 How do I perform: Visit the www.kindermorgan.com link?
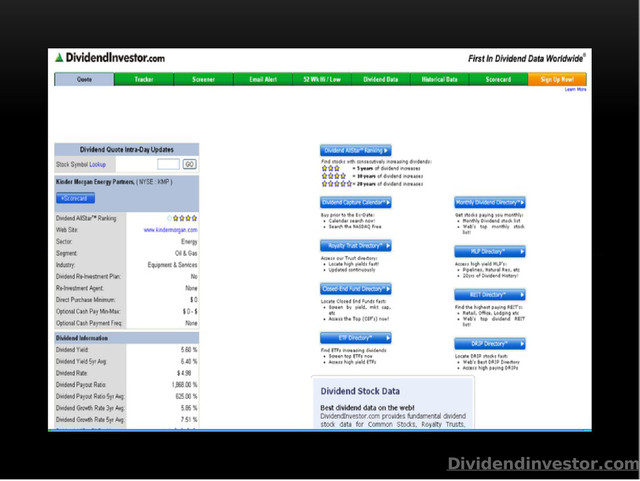pos(171,230)
